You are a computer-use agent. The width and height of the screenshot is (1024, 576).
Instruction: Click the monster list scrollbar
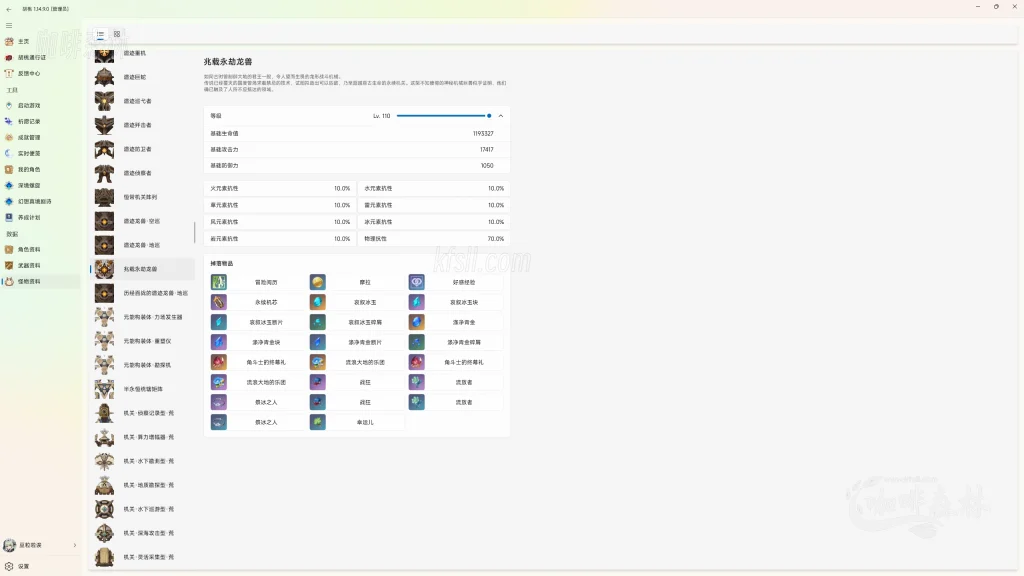pyautogui.click(x=194, y=232)
